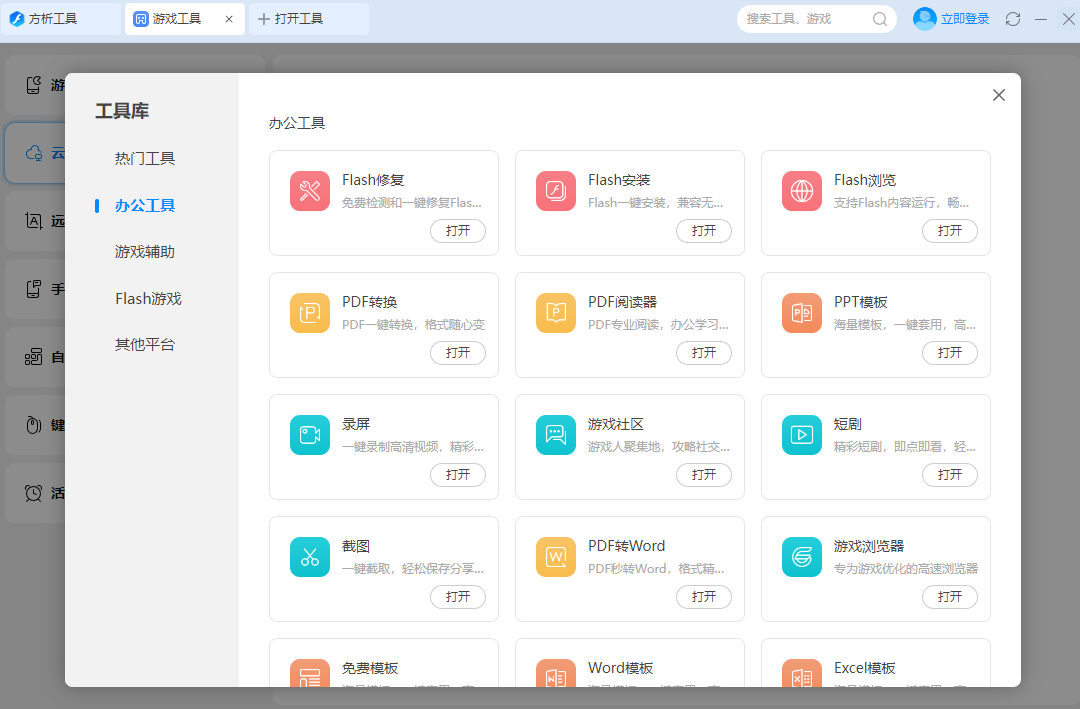Click the title bar refresh icon
Viewport: 1080px width, 709px height.
point(1013,18)
